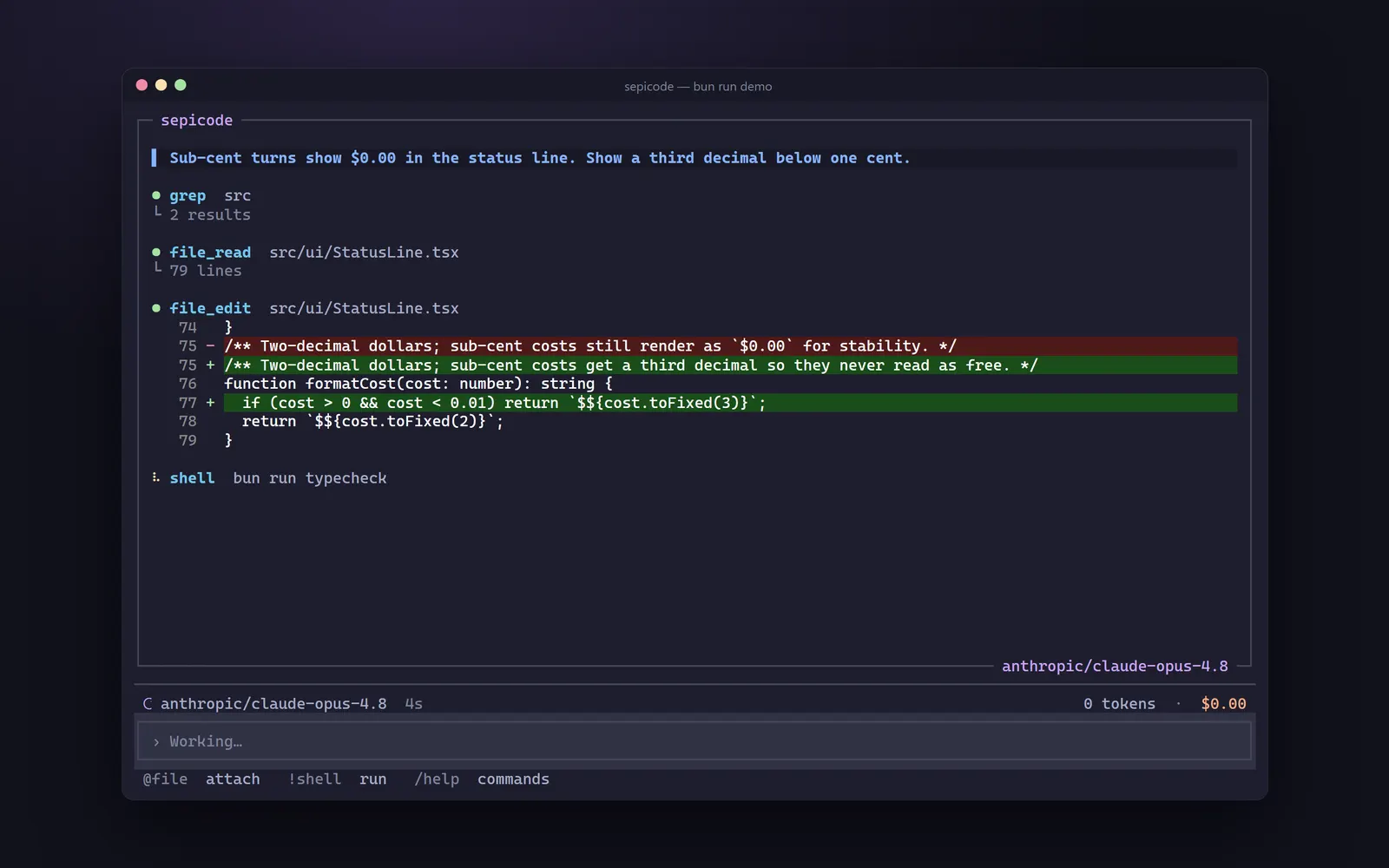
Task: Click the green maximize window button
Action: click(181, 85)
